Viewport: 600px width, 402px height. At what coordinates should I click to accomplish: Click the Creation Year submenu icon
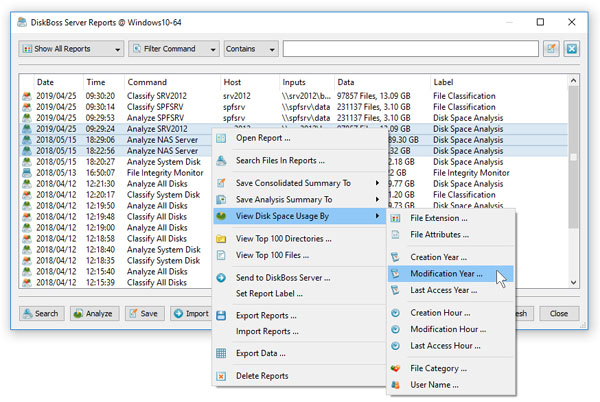[396, 257]
